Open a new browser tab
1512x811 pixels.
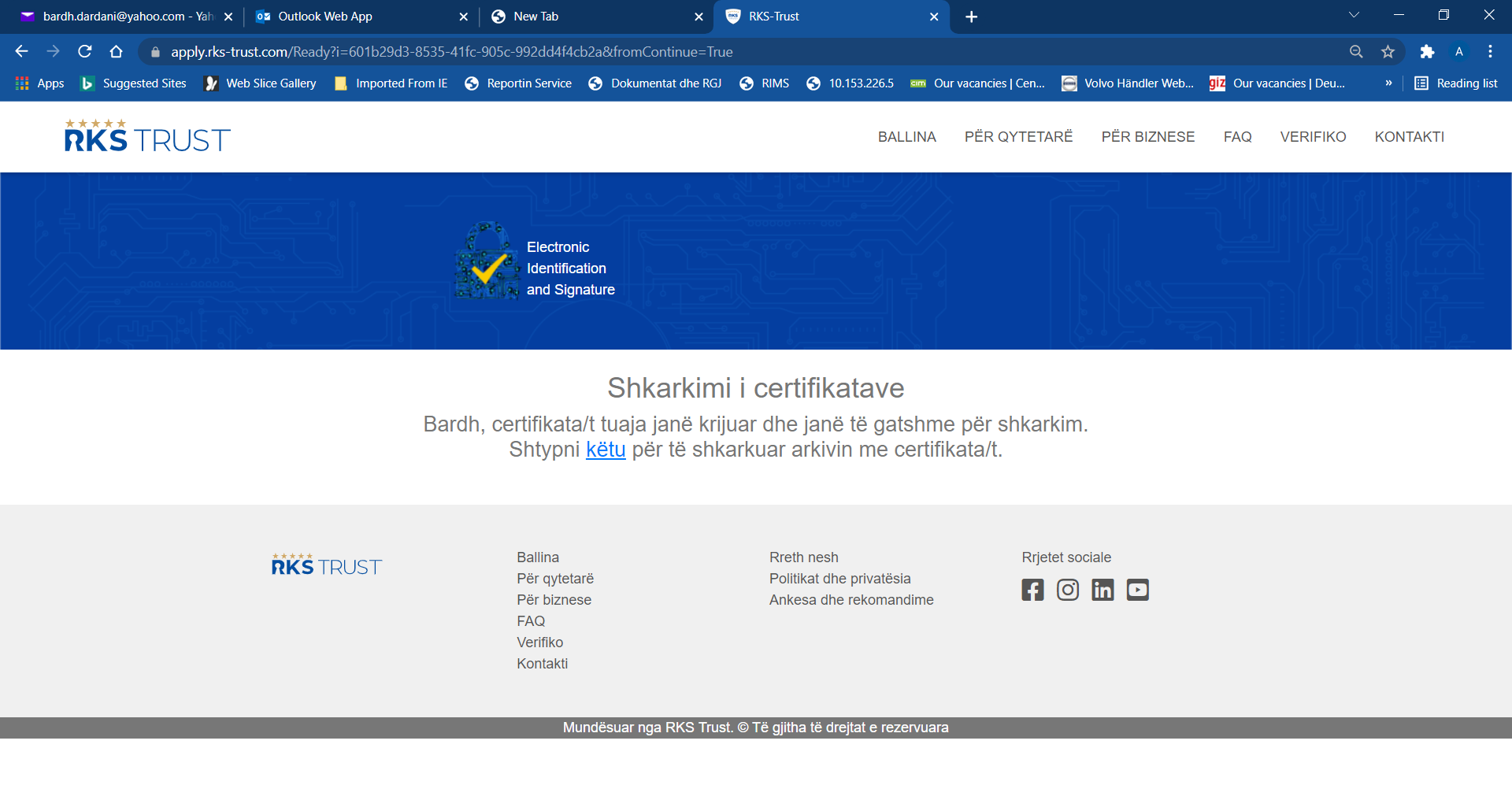click(972, 17)
